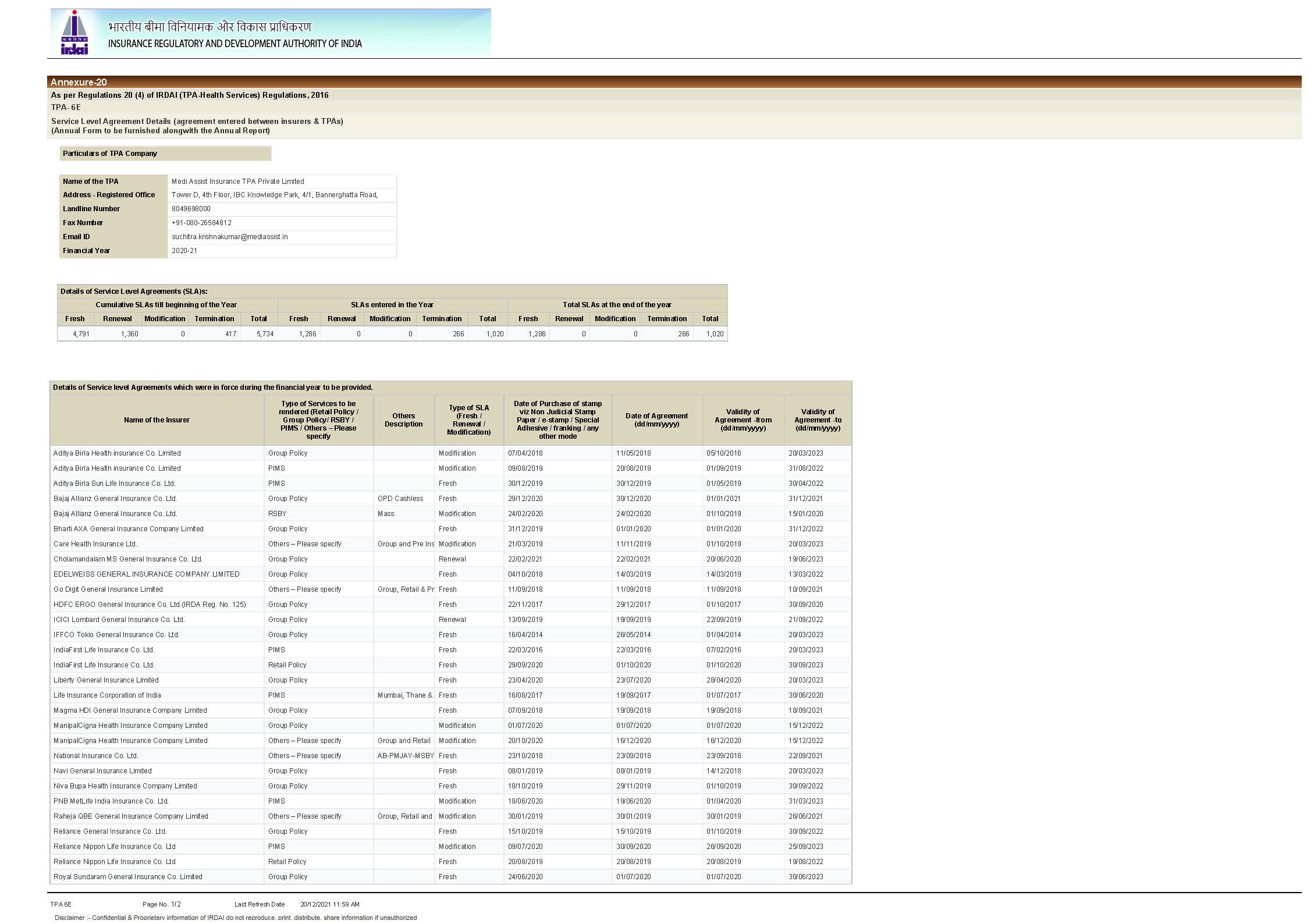The image size is (1307, 924).
Task: Select 'Navi General Insurance Limited' row
Action: click(x=450, y=771)
